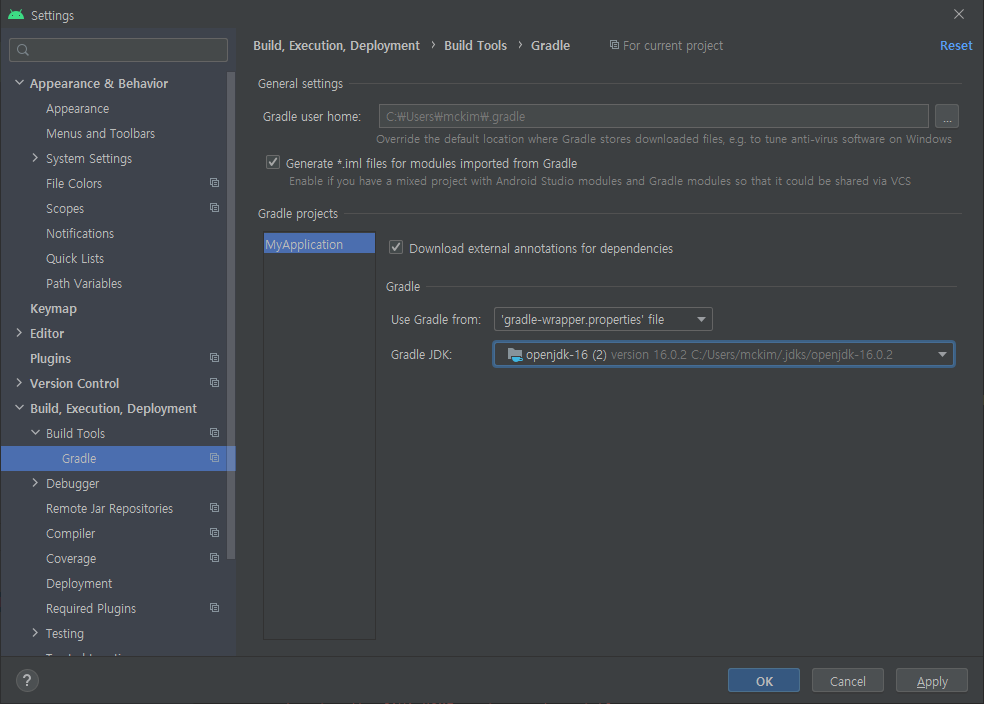Viewport: 984px width, 704px height.
Task: Expand the Editor section
Action: pyautogui.click(x=19, y=333)
